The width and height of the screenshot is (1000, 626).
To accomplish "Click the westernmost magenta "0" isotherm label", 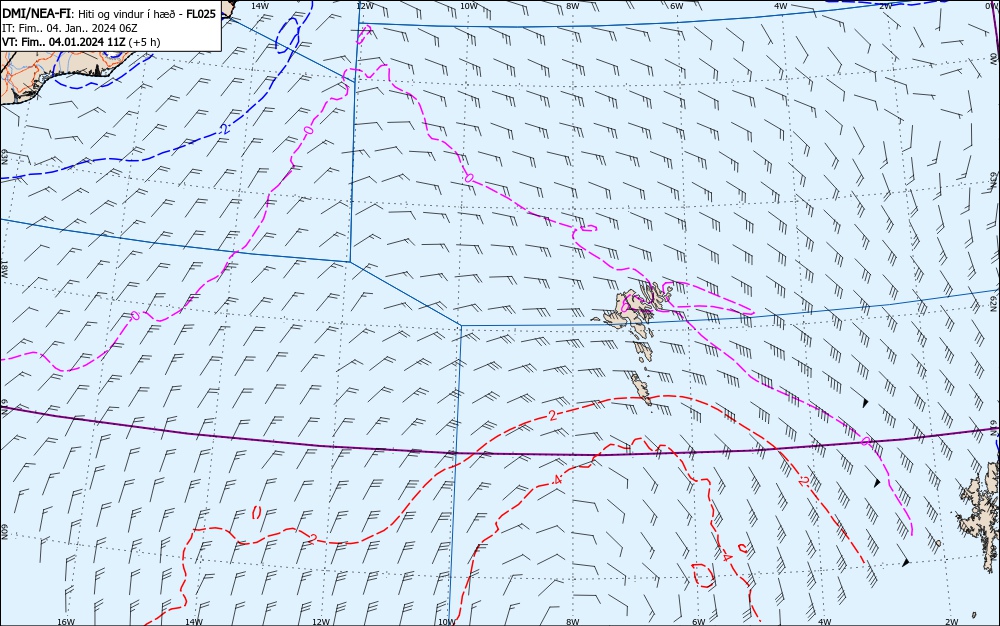I will 135,316.
